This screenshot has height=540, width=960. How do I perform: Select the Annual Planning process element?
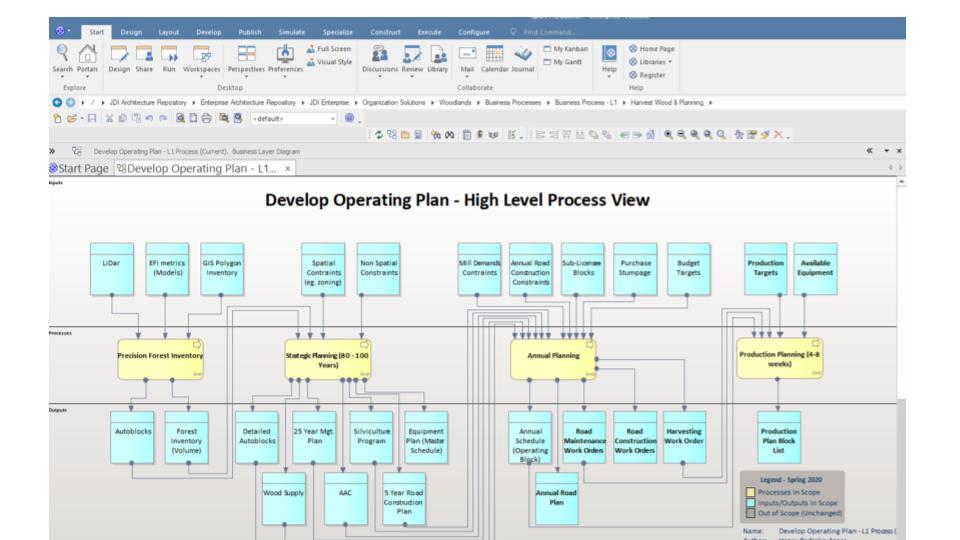click(x=553, y=359)
